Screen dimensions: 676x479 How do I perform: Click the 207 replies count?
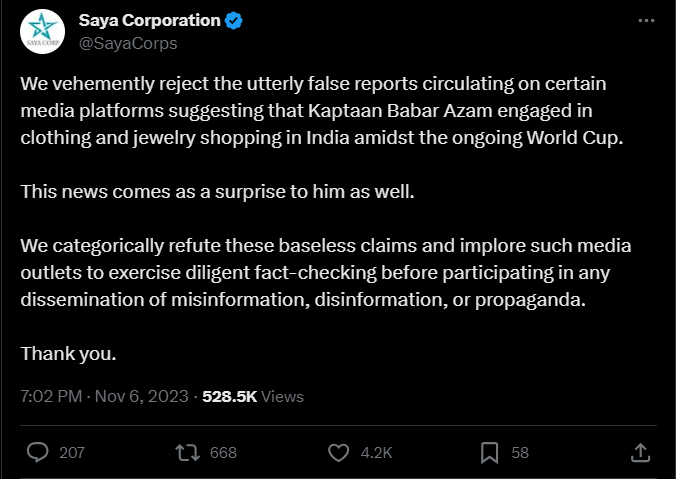72,453
